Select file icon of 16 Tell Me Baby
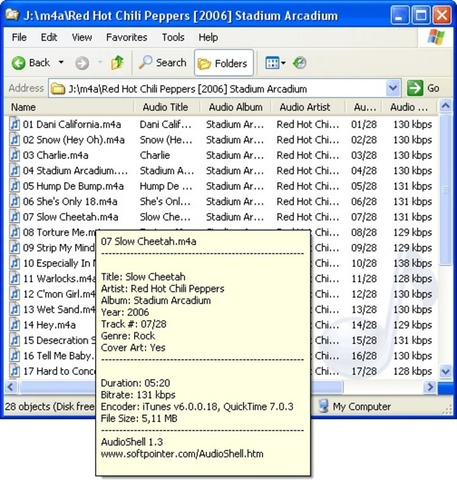Image resolution: width=457 pixels, height=480 pixels. (x=15, y=356)
